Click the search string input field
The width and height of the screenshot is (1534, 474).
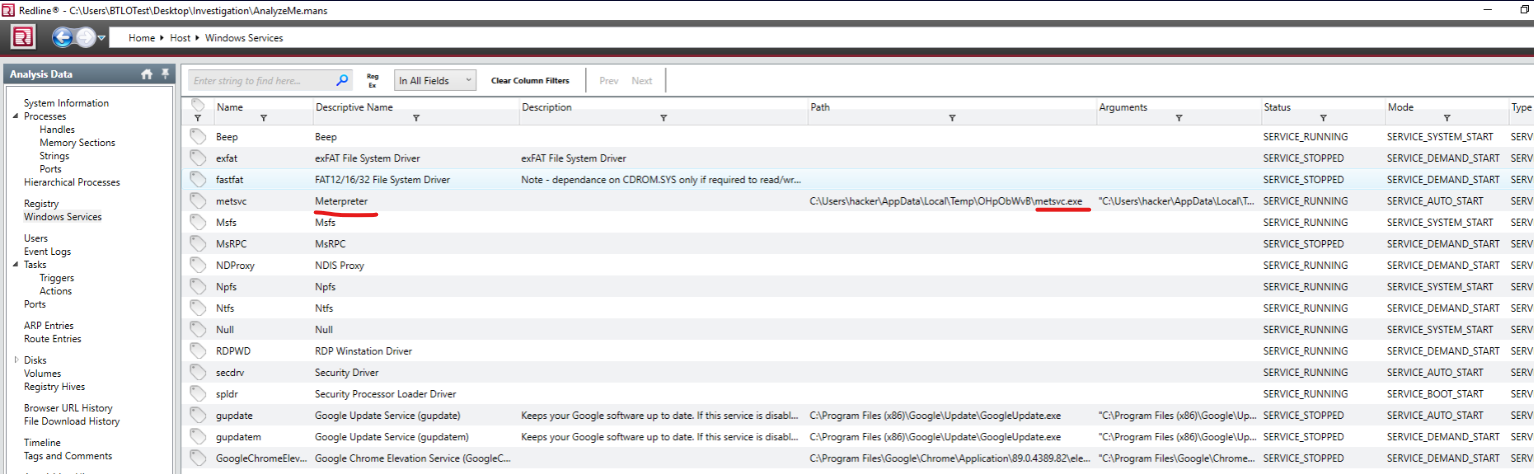point(262,81)
